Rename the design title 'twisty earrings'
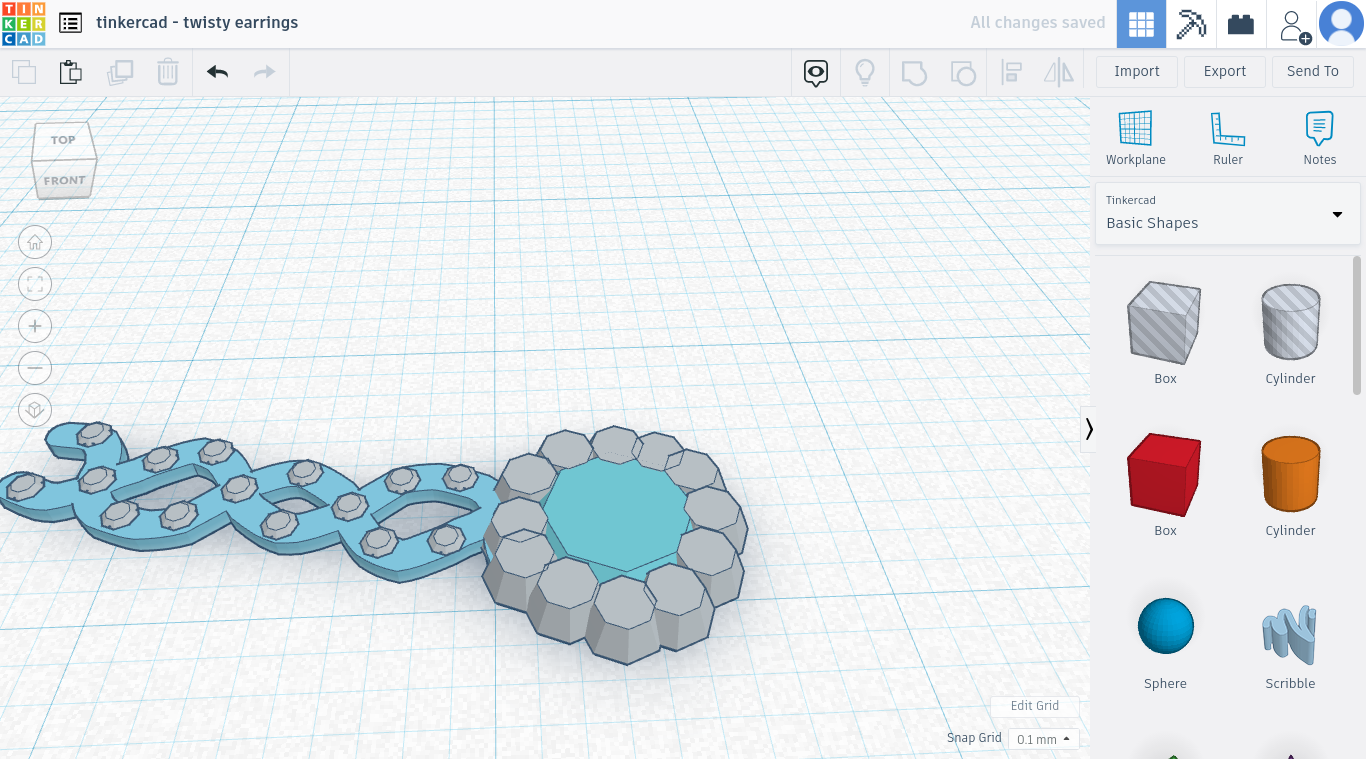This screenshot has height=759, width=1366. [x=197, y=22]
